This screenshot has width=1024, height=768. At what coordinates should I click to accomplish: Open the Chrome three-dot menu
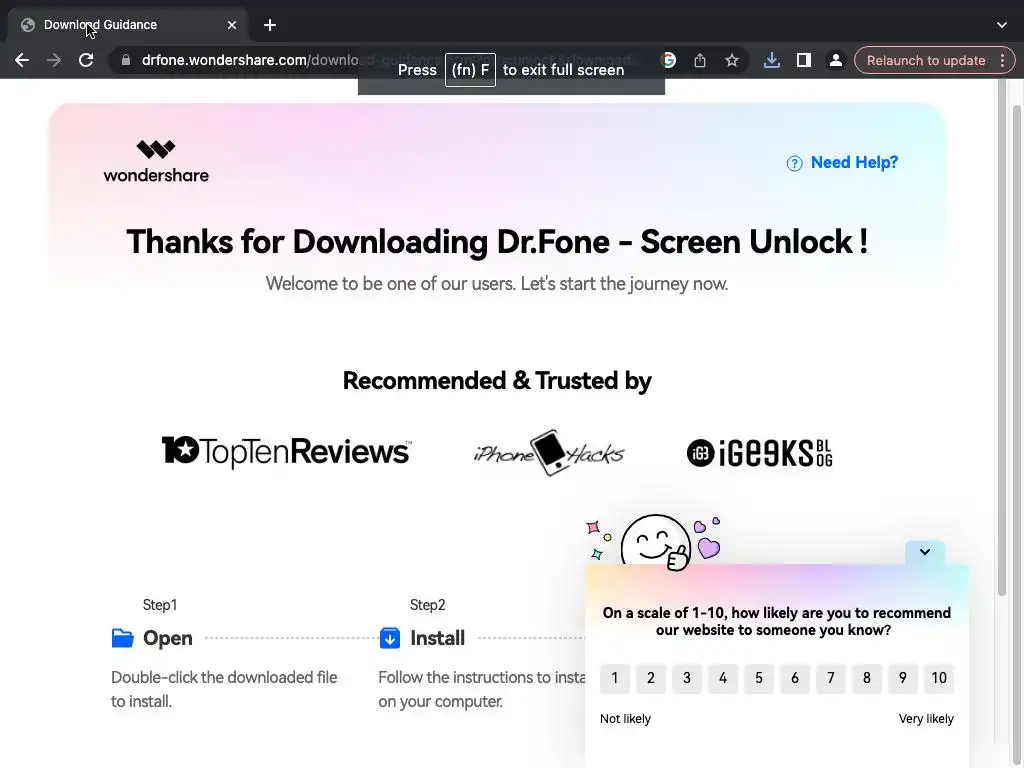coord(1002,60)
